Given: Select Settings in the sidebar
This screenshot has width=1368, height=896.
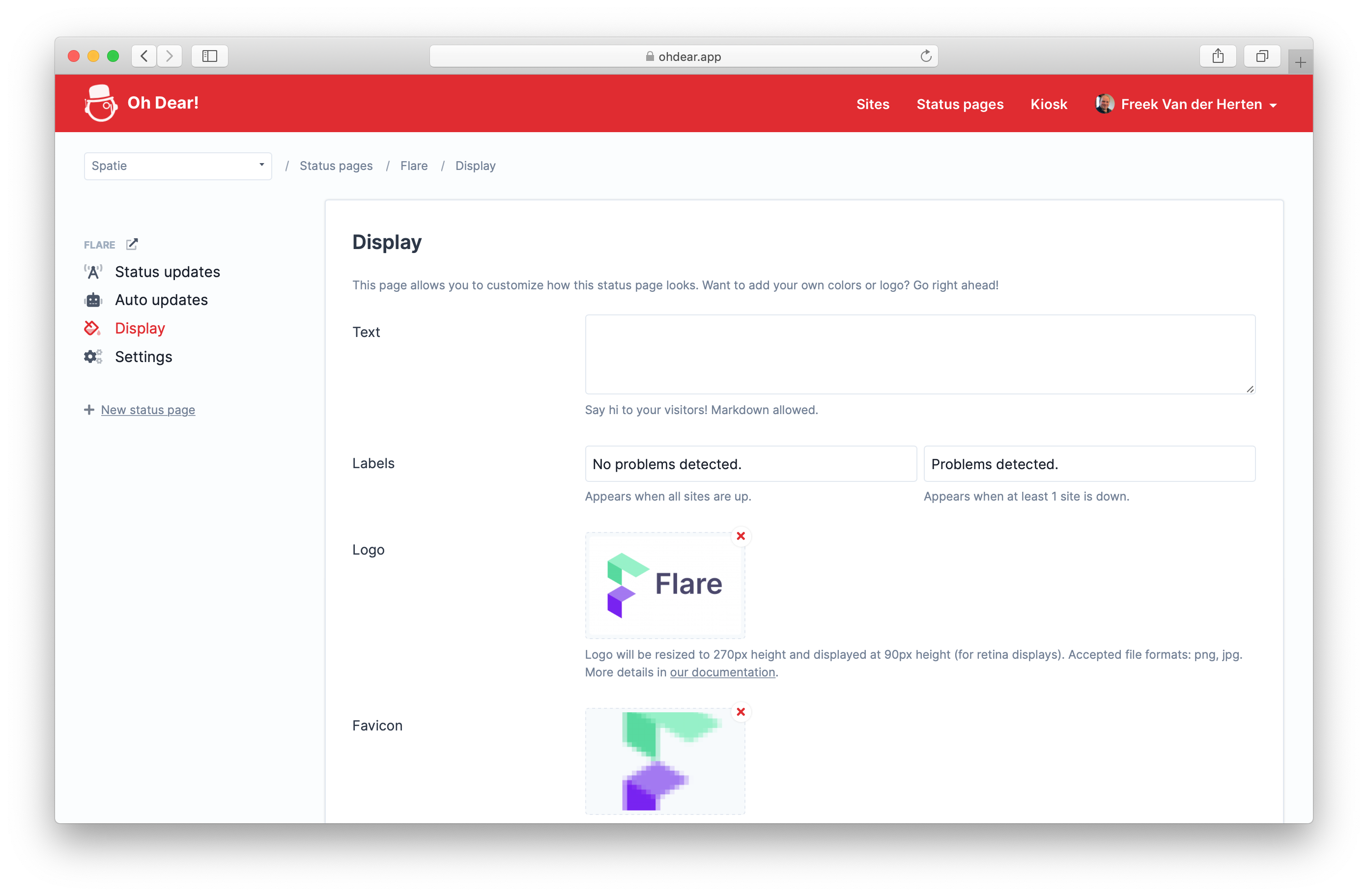Looking at the screenshot, I should pos(143,357).
